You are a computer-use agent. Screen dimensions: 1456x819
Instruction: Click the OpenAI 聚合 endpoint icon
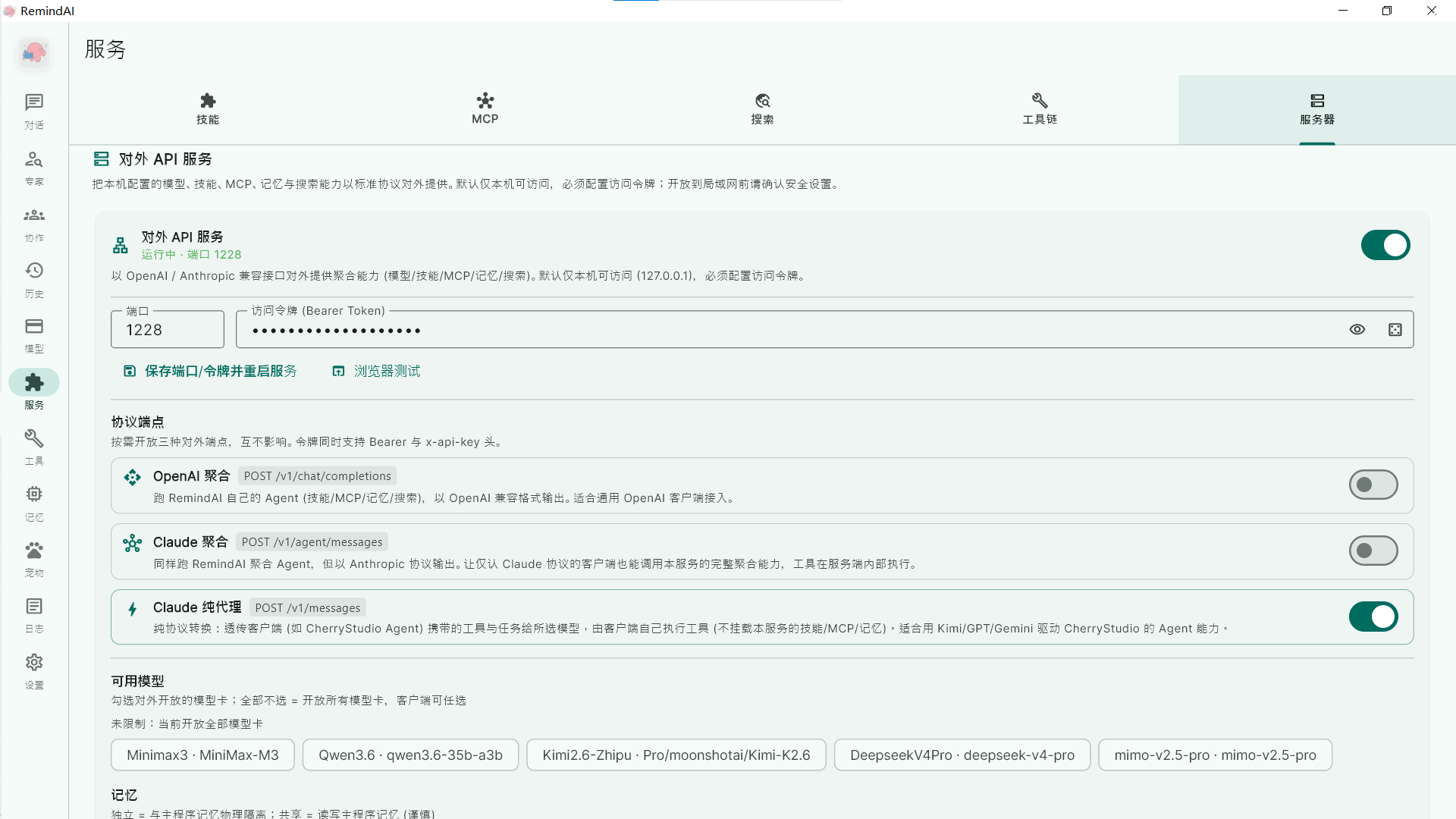coord(133,477)
